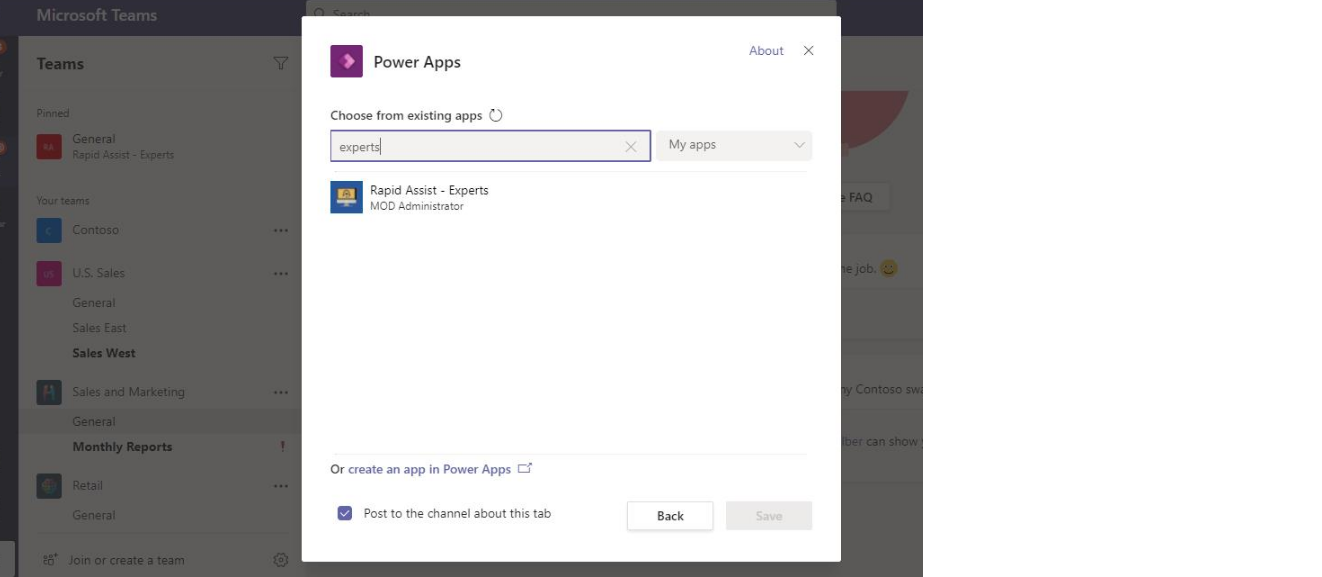Image resolution: width=1322 pixels, height=577 pixels.
Task: Open Retail team more options
Action: (x=281, y=486)
